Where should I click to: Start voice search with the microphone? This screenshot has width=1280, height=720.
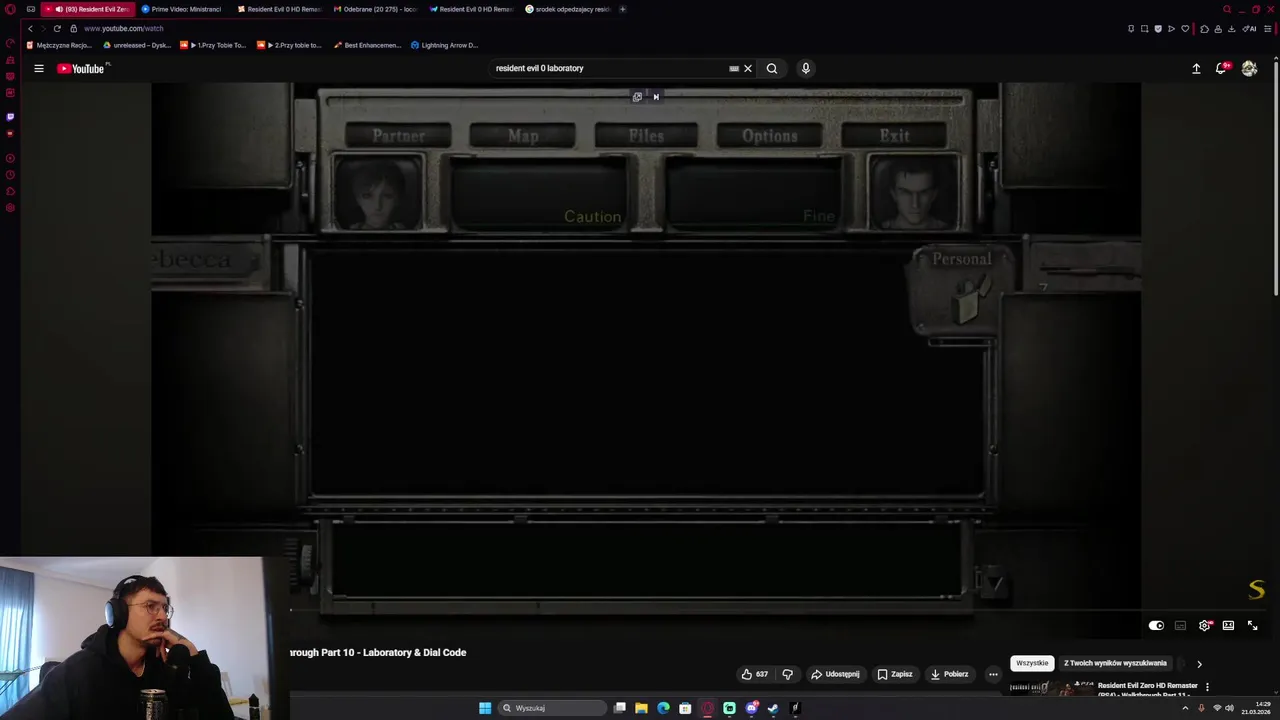(x=806, y=68)
